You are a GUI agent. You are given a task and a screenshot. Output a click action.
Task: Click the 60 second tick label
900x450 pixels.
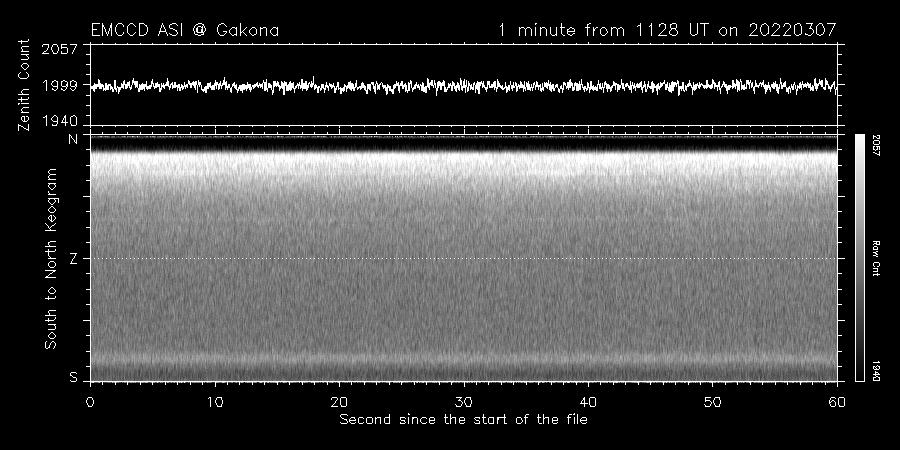[x=837, y=402]
